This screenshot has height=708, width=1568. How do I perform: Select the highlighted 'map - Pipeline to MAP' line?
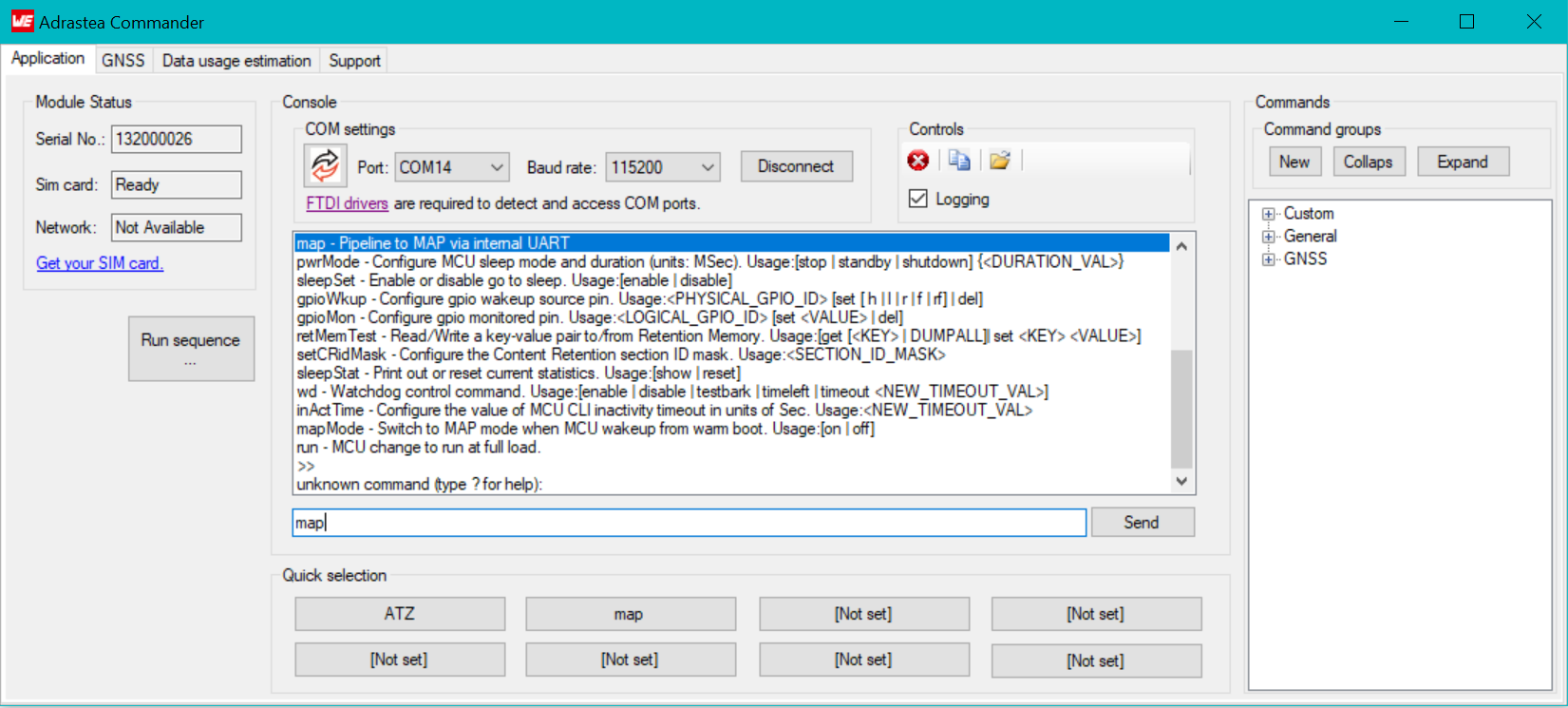click(x=732, y=243)
